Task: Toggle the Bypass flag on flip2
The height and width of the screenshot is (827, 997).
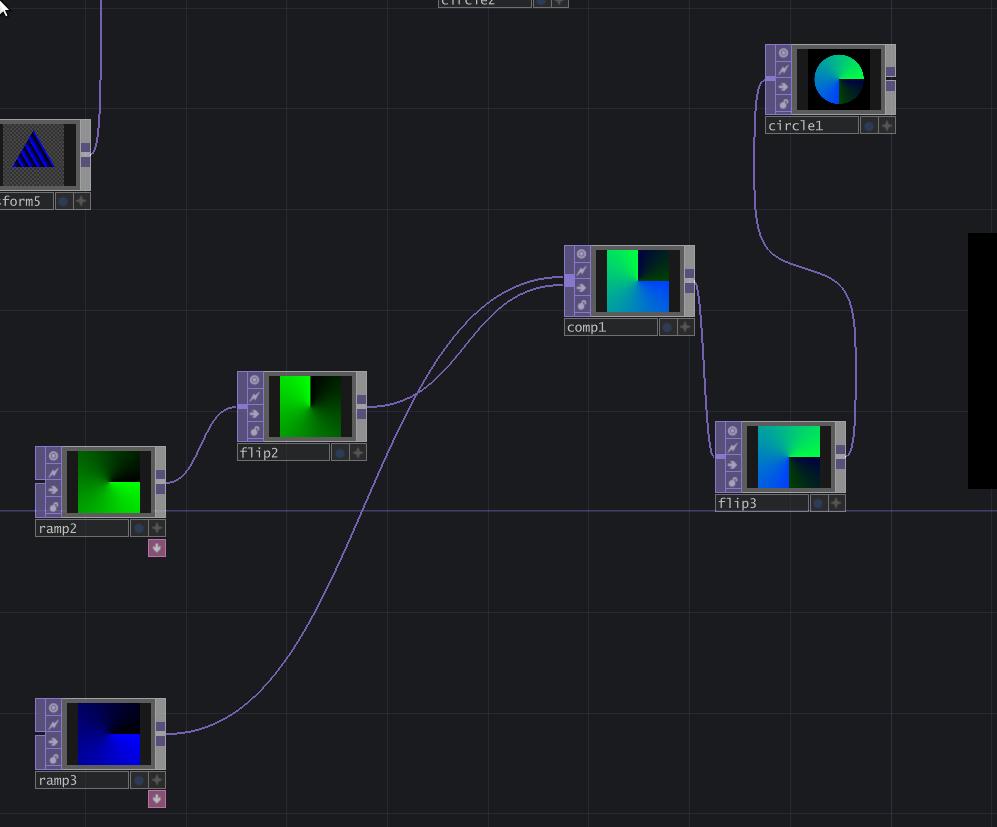Action: pyautogui.click(x=254, y=414)
